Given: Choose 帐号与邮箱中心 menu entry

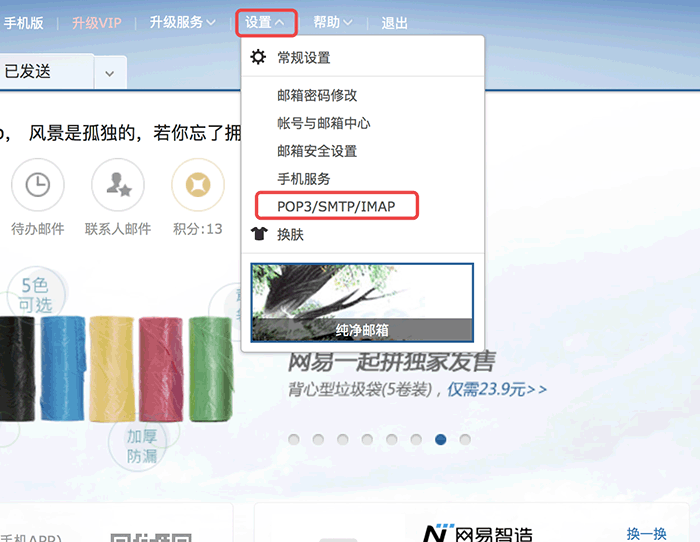Looking at the screenshot, I should [324, 123].
